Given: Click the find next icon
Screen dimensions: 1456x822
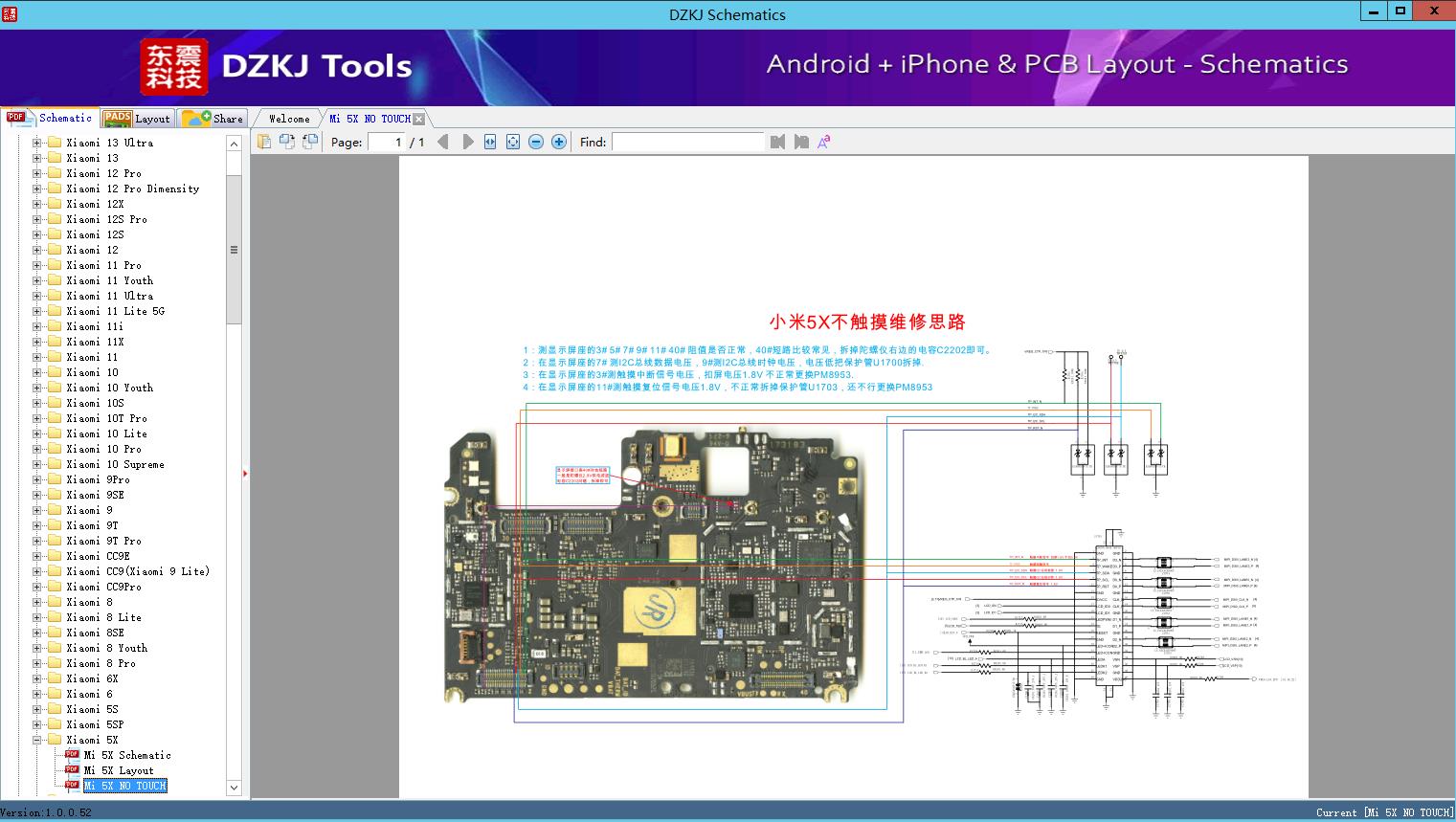Looking at the screenshot, I should point(801,142).
